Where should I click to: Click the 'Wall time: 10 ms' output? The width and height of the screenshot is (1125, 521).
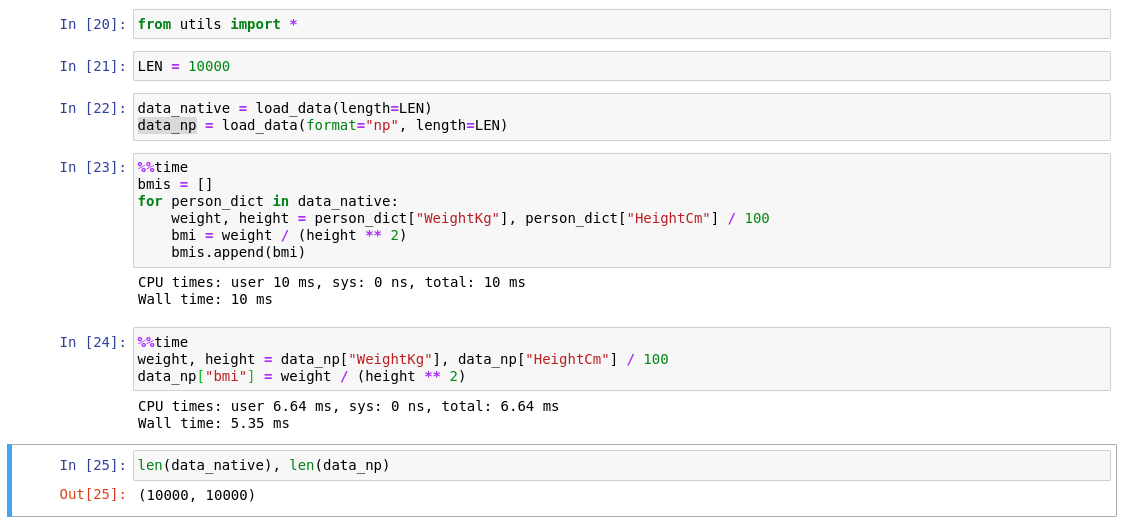205,299
